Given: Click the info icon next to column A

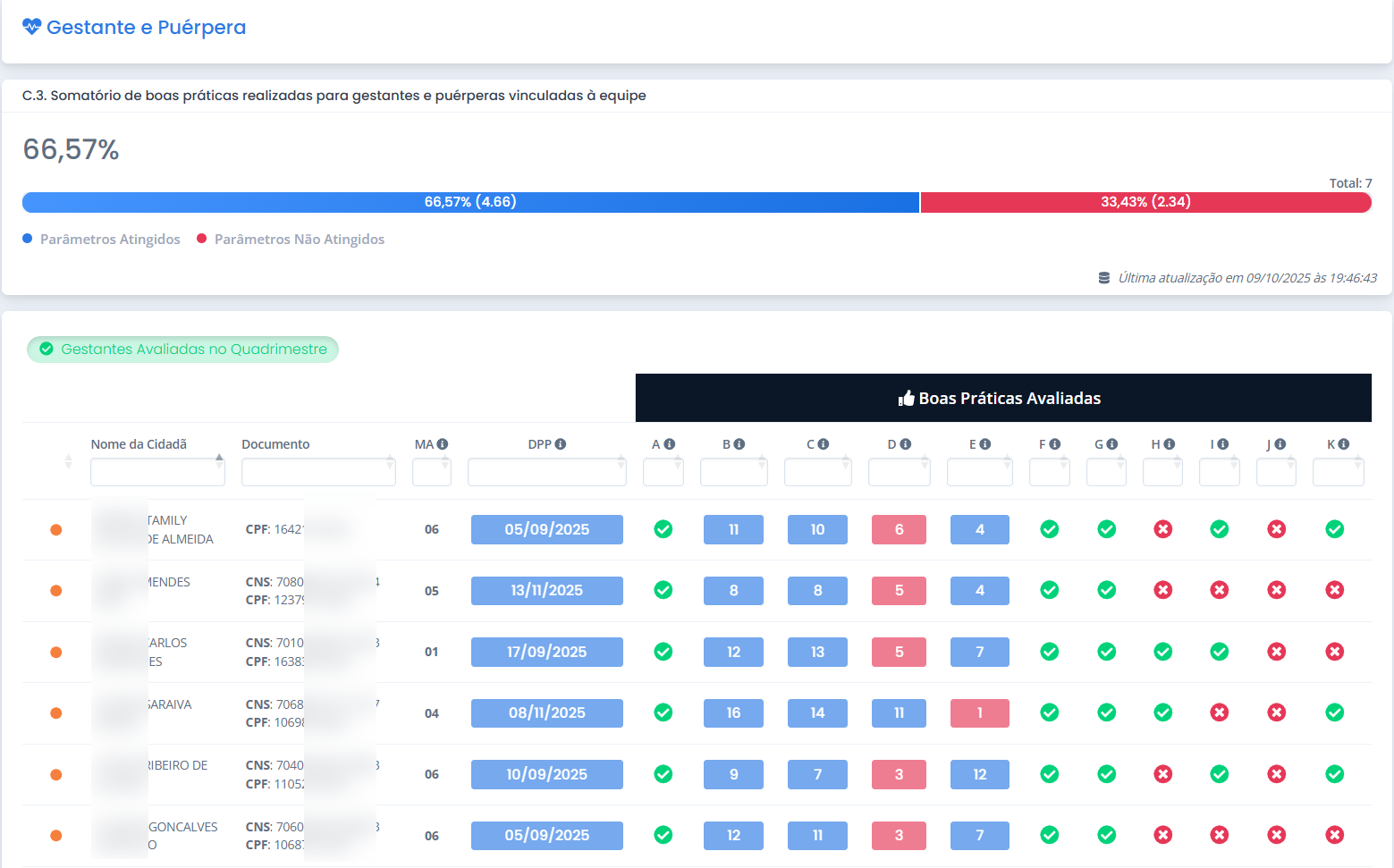Looking at the screenshot, I should click(x=671, y=443).
